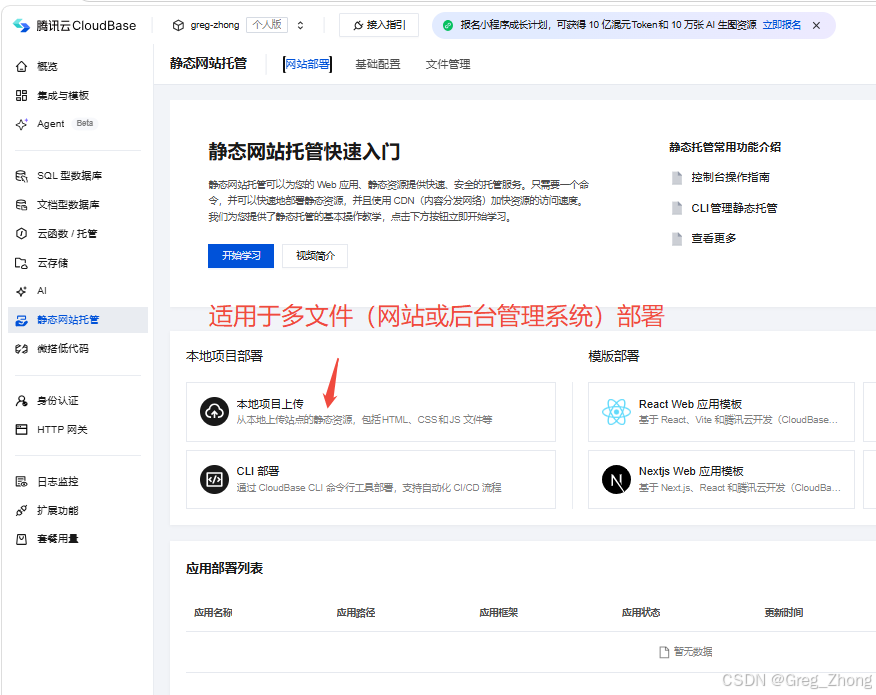Click the 身份认证 person icon
The width and height of the screenshot is (876, 695).
click(21, 401)
